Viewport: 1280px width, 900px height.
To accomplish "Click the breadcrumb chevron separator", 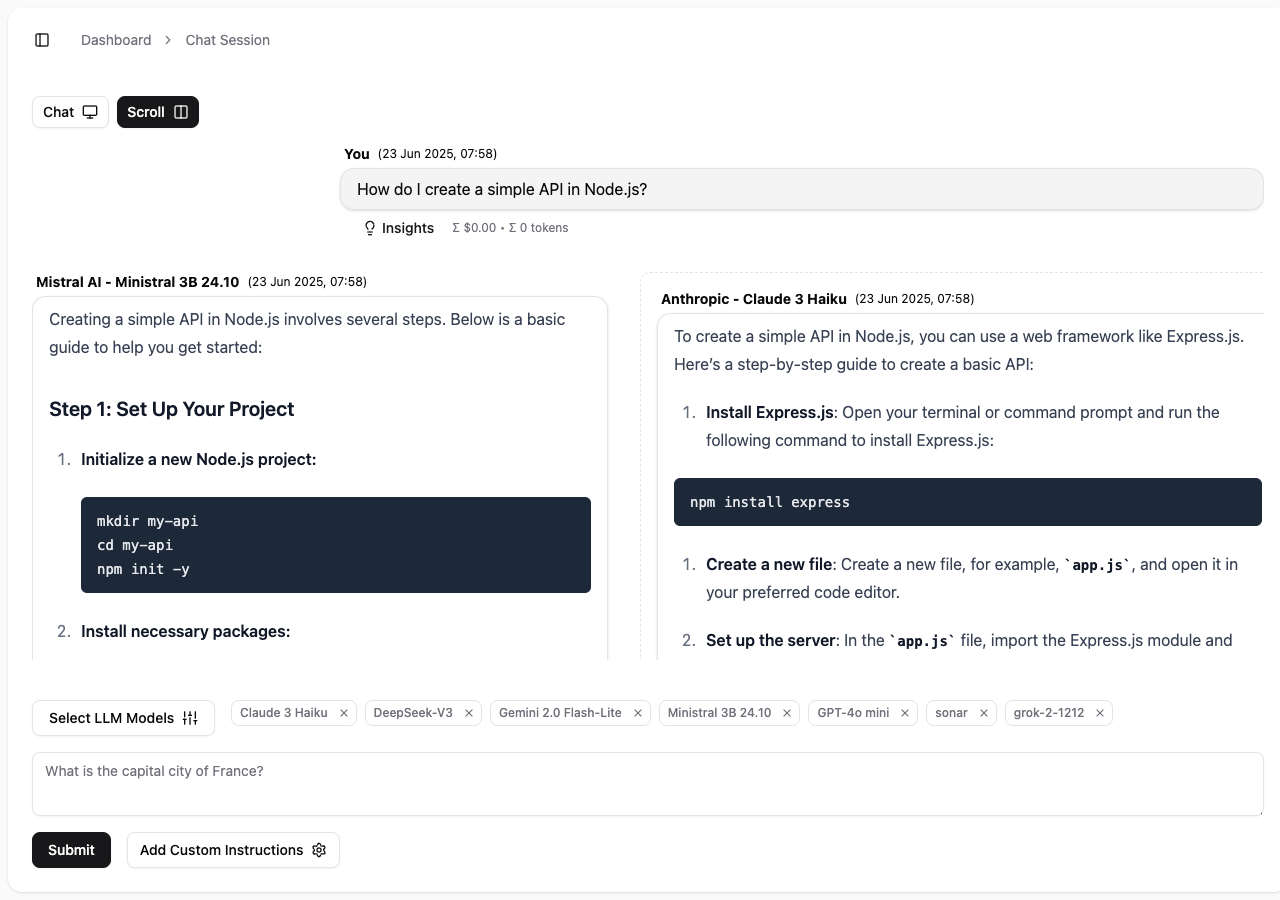I will coord(169,40).
